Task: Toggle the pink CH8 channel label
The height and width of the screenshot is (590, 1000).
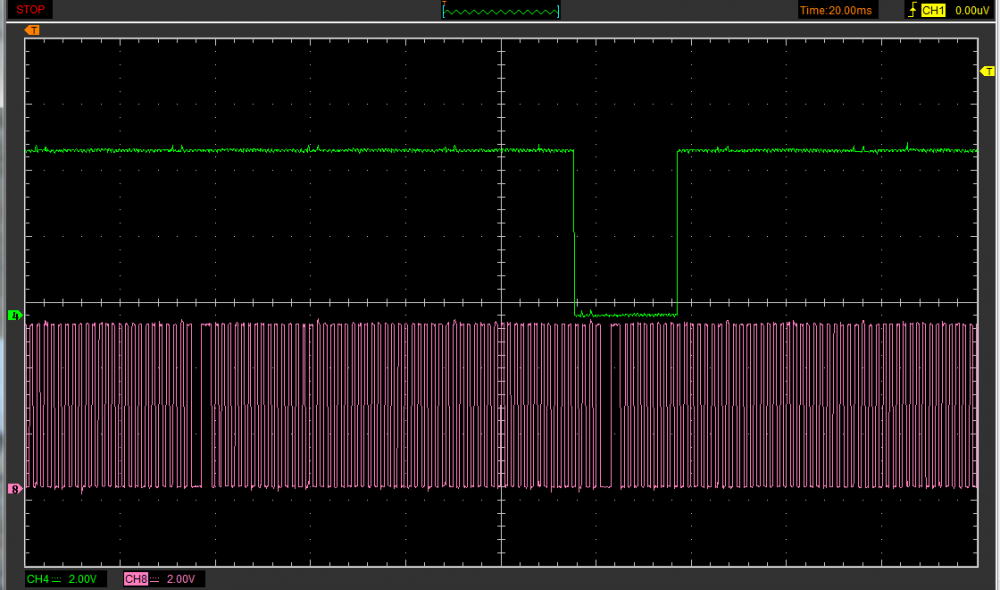Action: pyautogui.click(x=135, y=579)
